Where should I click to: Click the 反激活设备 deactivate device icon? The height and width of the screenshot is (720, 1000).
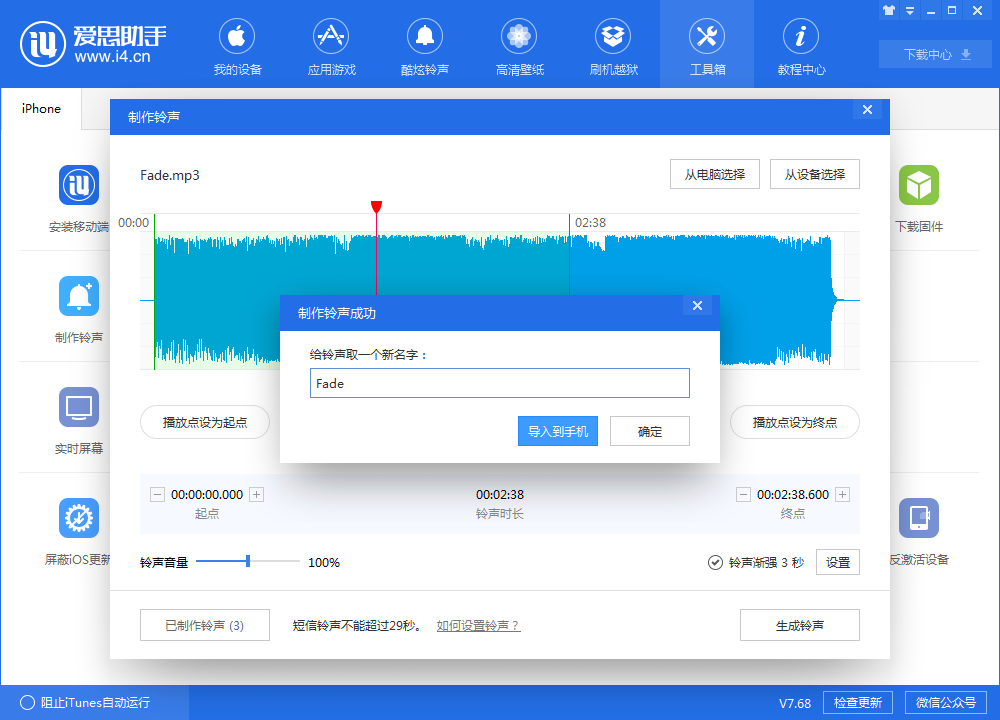pyautogui.click(x=919, y=518)
